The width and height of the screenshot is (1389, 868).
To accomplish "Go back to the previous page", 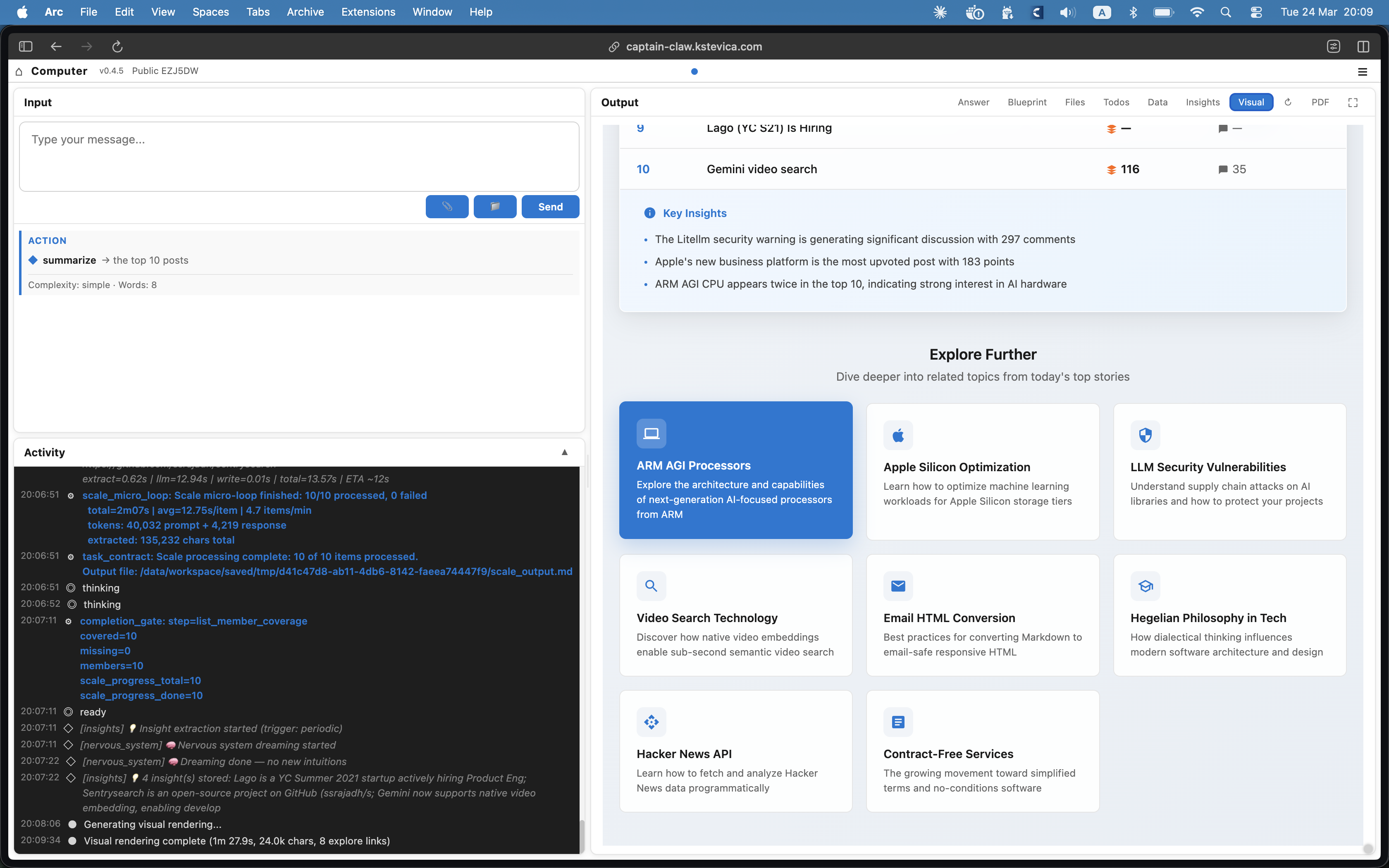I will pyautogui.click(x=56, y=46).
